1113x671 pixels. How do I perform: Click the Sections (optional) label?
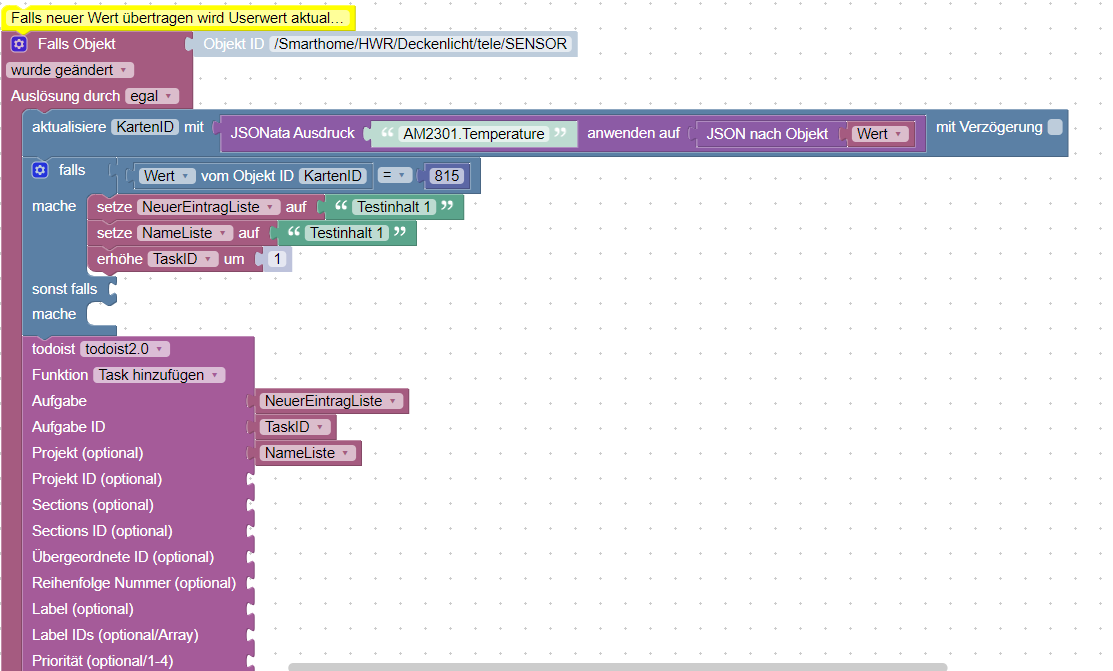(92, 505)
